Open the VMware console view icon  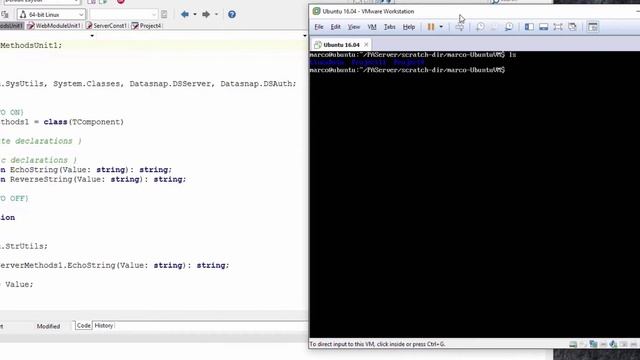click(x=593, y=27)
